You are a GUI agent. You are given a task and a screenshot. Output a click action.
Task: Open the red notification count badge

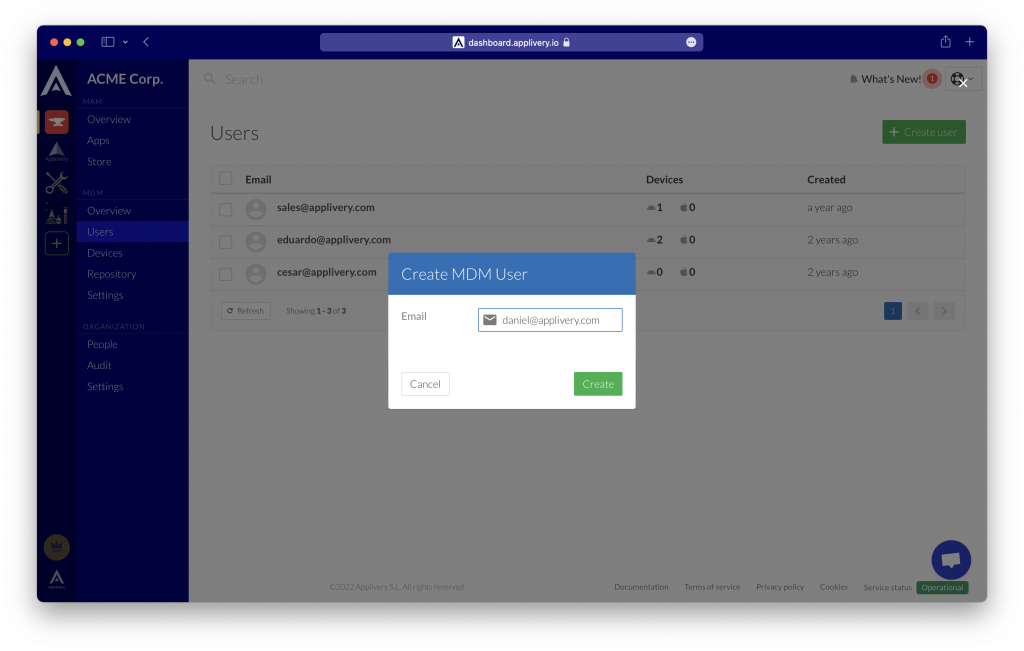932,79
